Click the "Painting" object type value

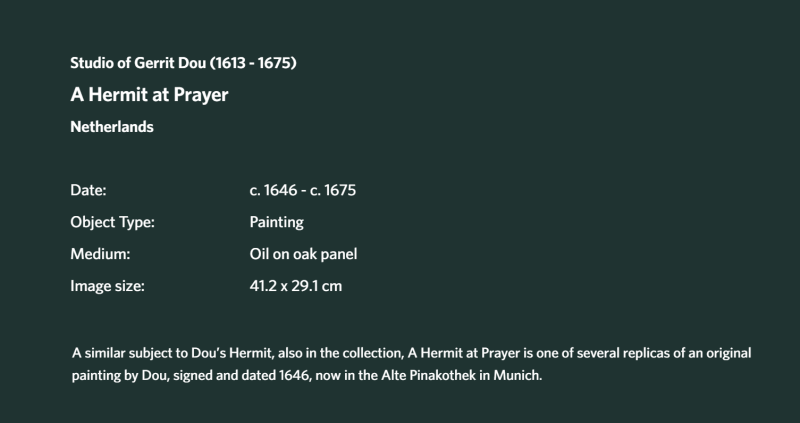[x=277, y=222]
